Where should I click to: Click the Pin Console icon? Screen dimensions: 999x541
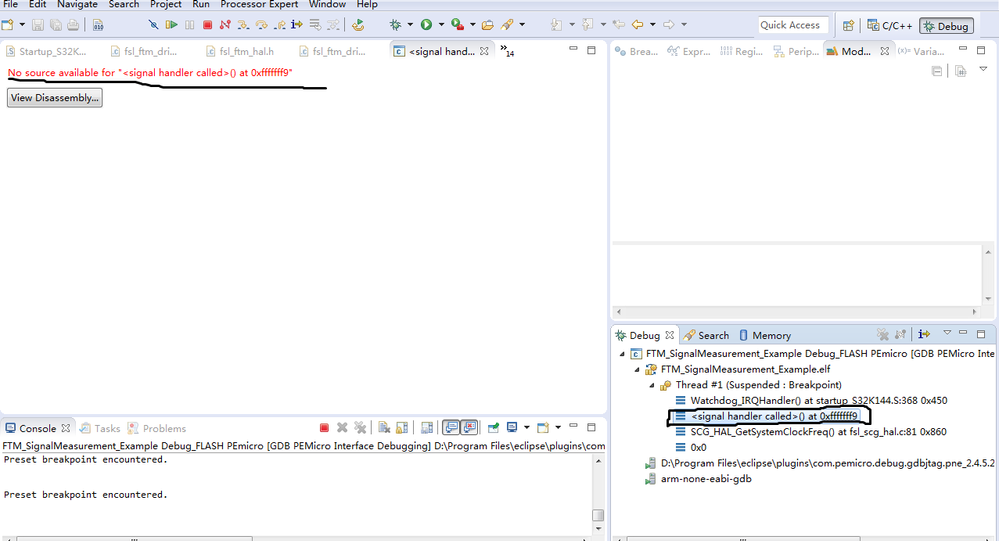click(x=493, y=428)
